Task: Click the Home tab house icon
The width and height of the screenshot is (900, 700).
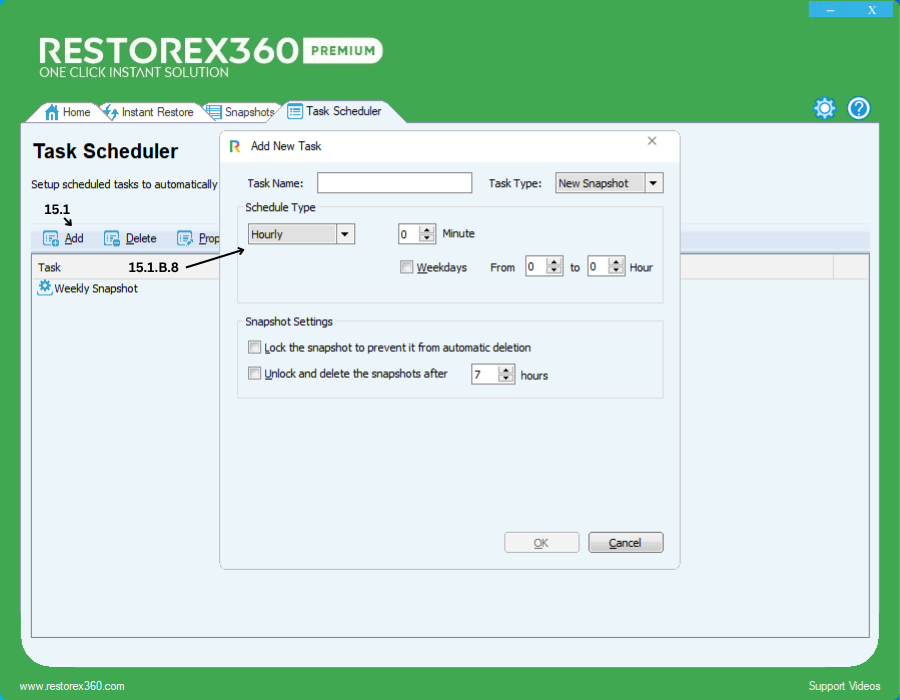Action: tap(52, 112)
